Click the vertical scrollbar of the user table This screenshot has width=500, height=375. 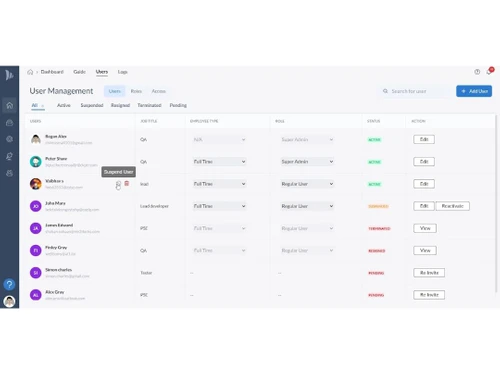496,203
